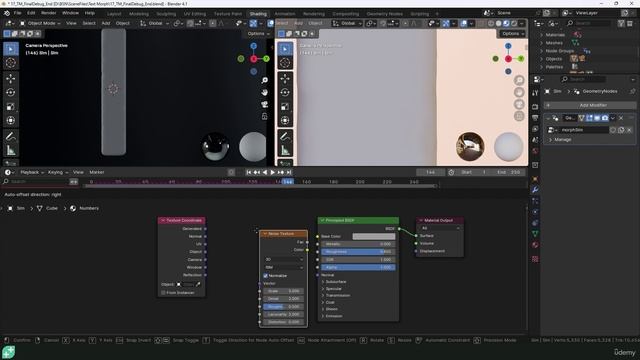Open the Playback menu in timeline
Screen dimensions: 640x360
[x=32, y=172]
